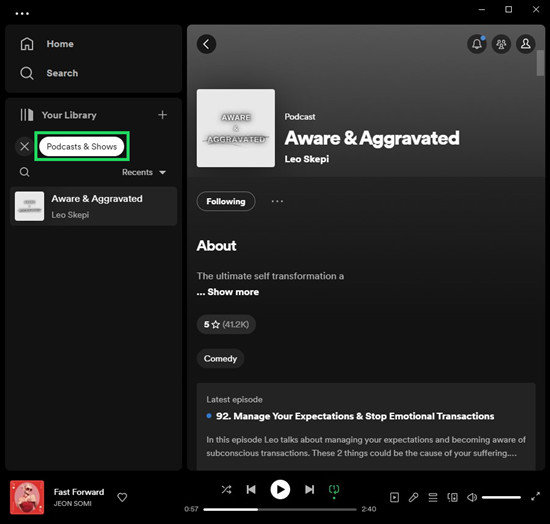The image size is (550, 524).
Task: Click the Following button to unfollow
Action: (226, 201)
